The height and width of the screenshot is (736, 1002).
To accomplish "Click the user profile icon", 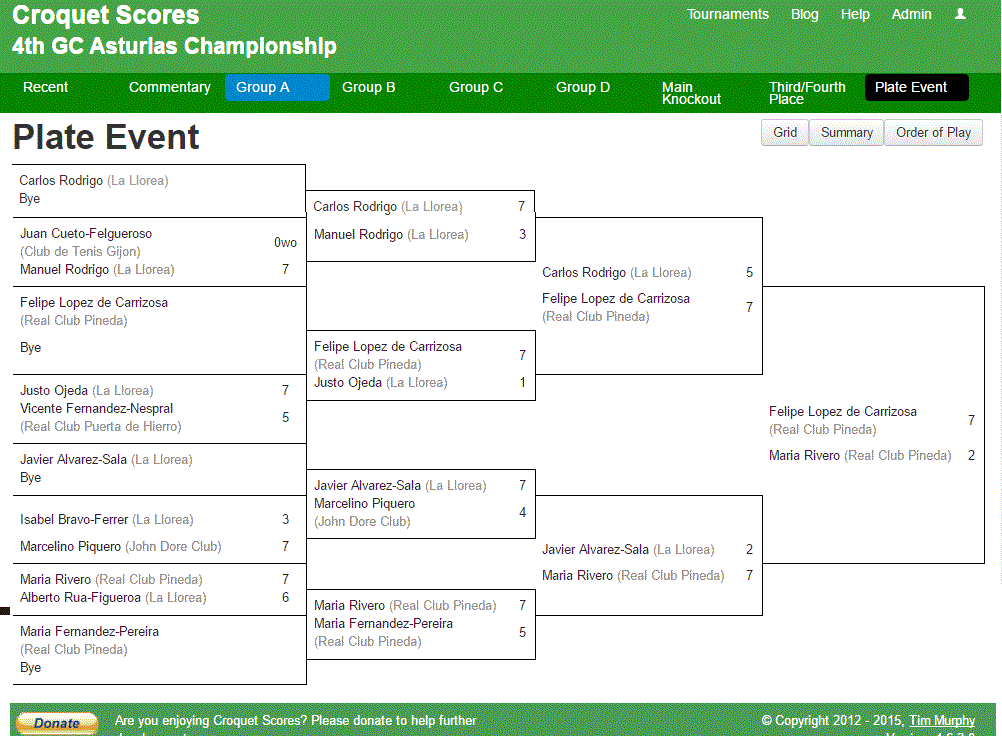I will coord(960,14).
